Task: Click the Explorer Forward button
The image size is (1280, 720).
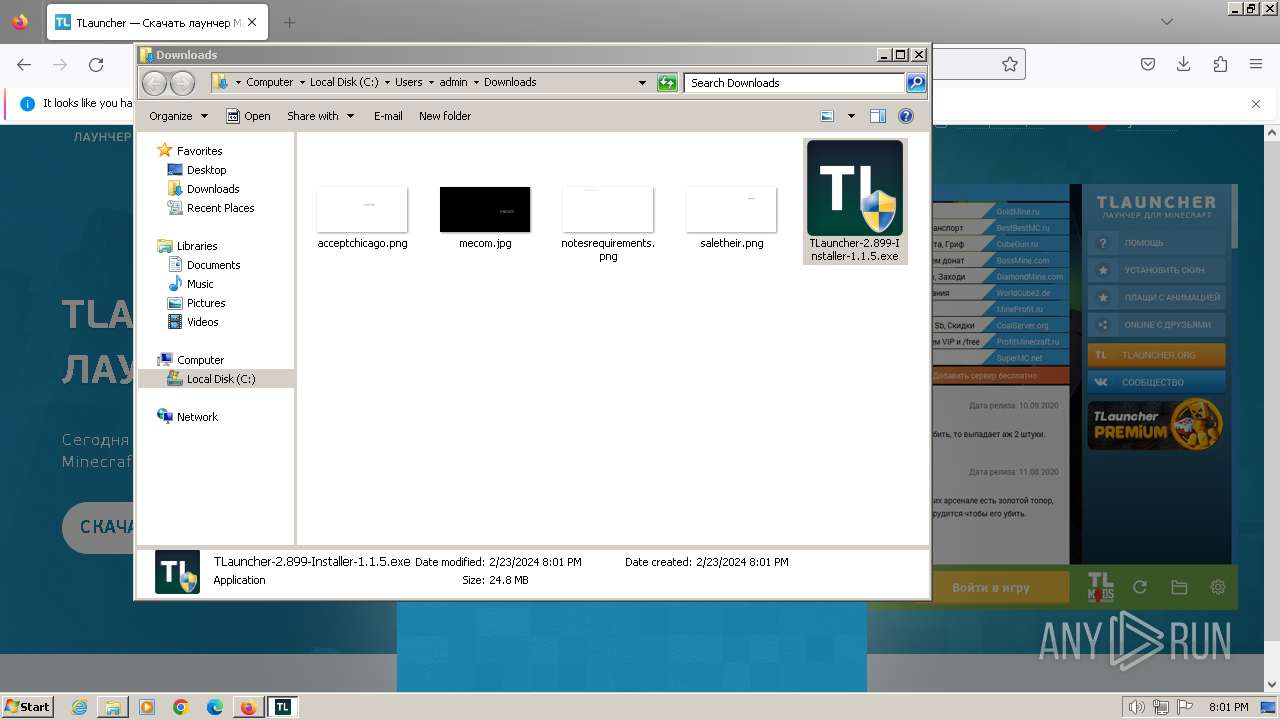Action: click(x=182, y=83)
